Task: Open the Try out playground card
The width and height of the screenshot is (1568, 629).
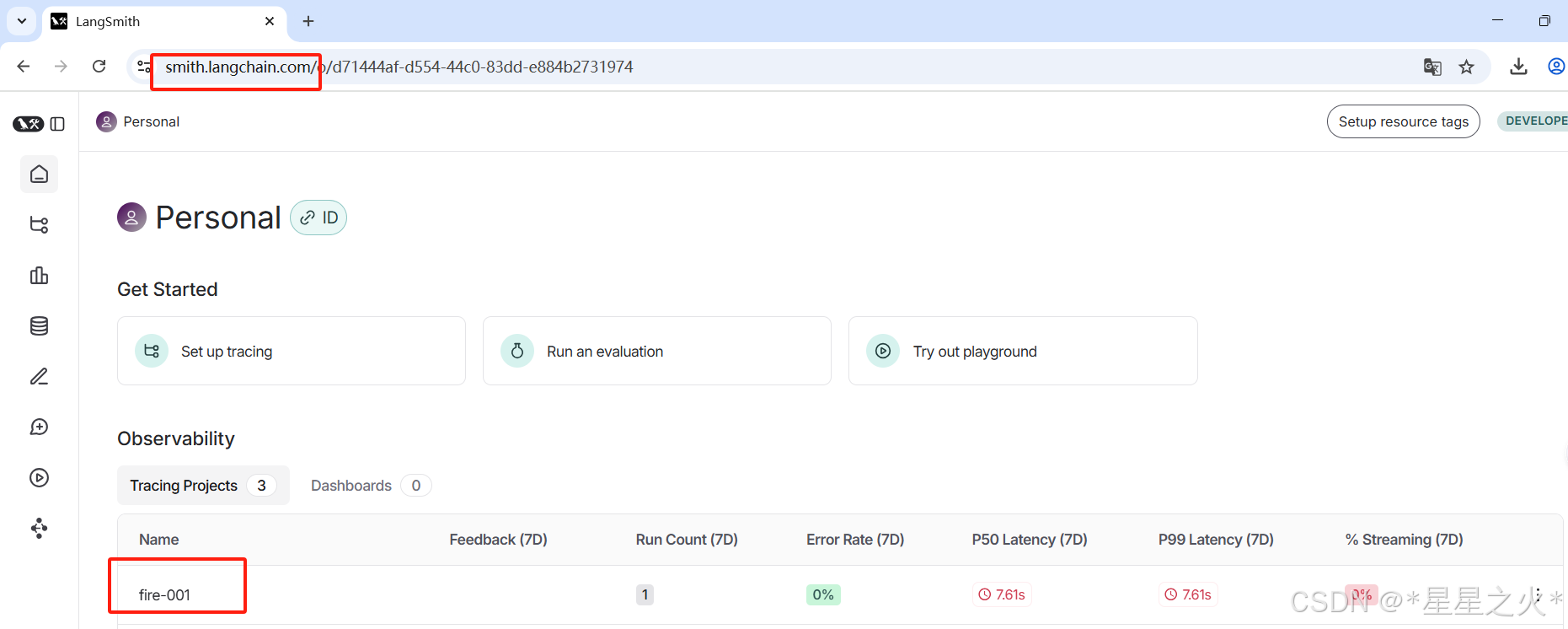Action: point(1023,351)
